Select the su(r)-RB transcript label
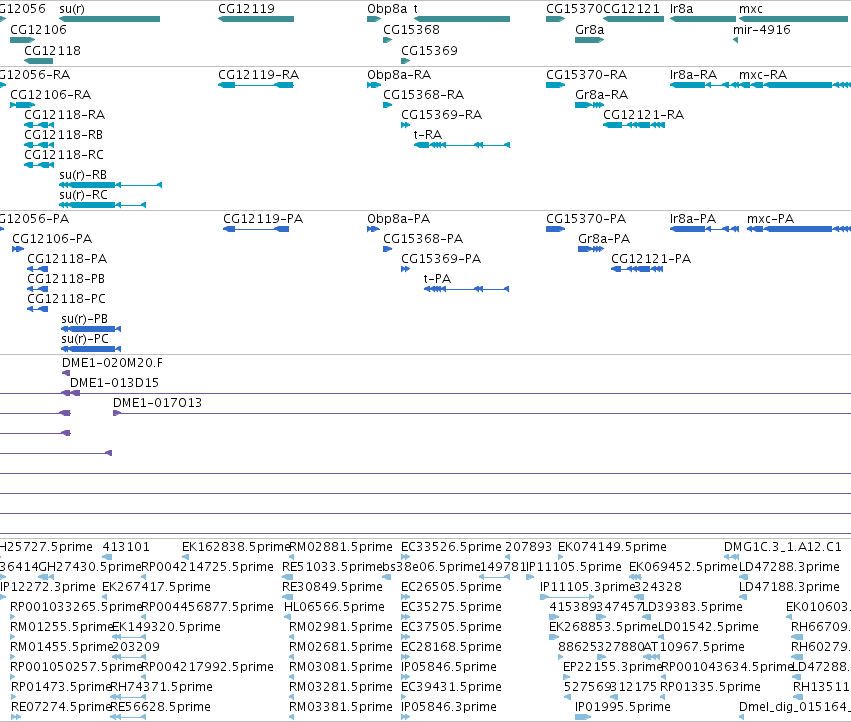851x722 pixels. pyautogui.click(x=83, y=175)
